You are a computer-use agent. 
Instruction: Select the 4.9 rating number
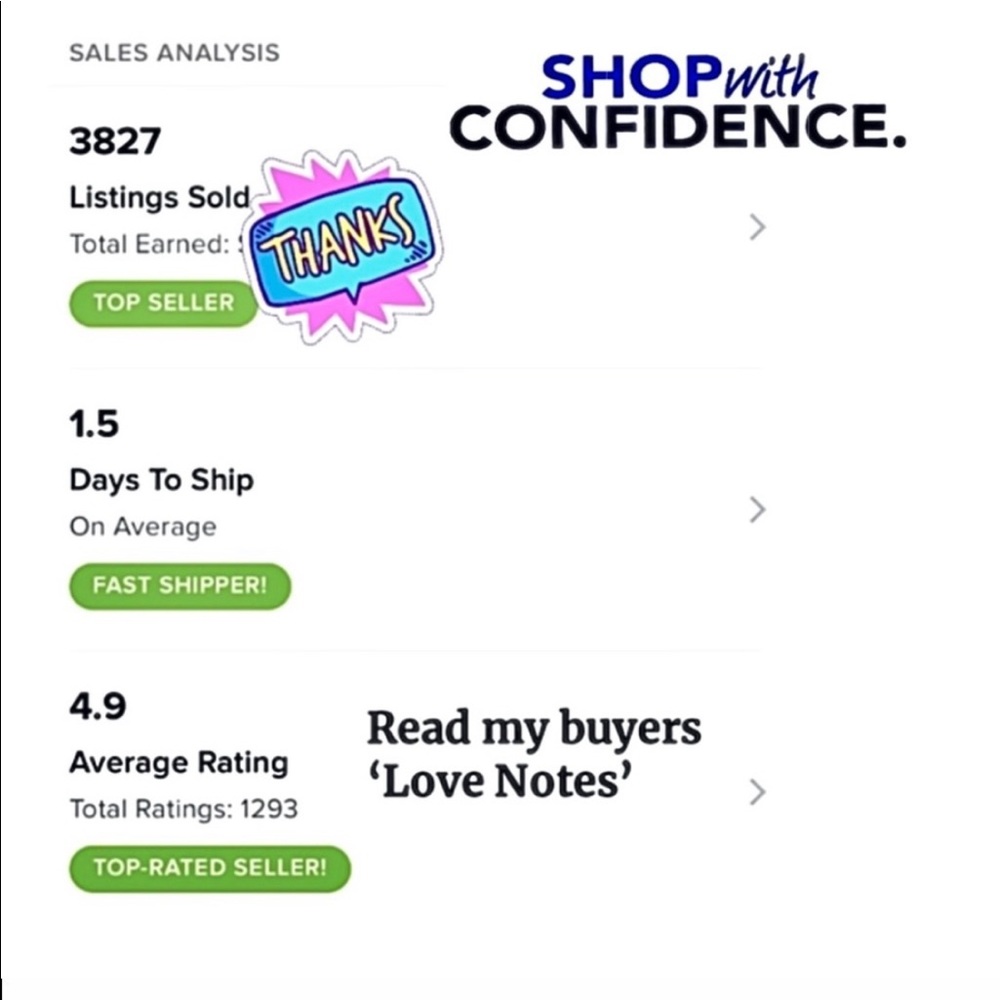[x=97, y=707]
